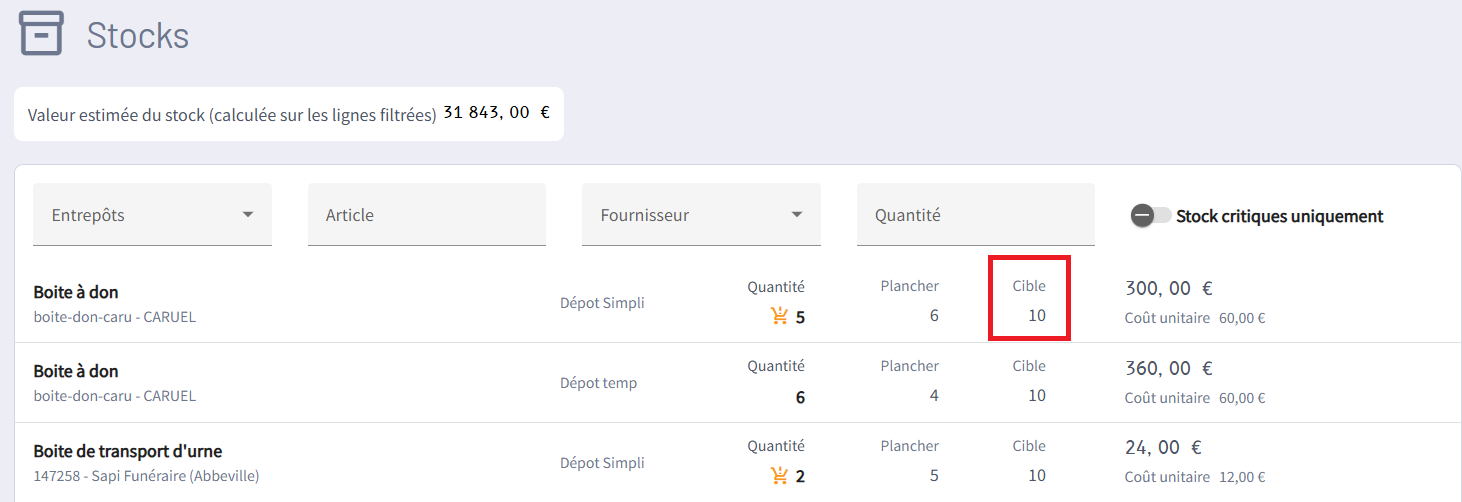
Task: Click Plancher value 6 of first row
Action: click(x=934, y=316)
